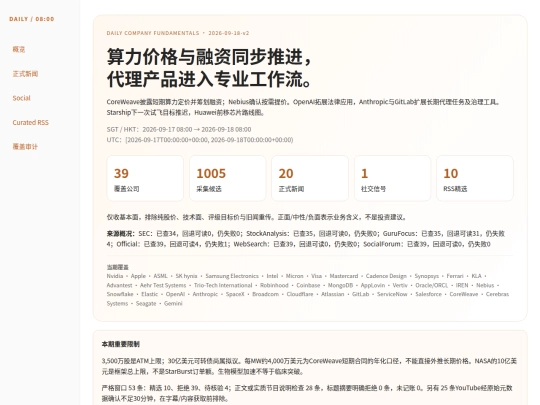Jump to the Social section
The height and width of the screenshot is (405, 540).
[21, 98]
